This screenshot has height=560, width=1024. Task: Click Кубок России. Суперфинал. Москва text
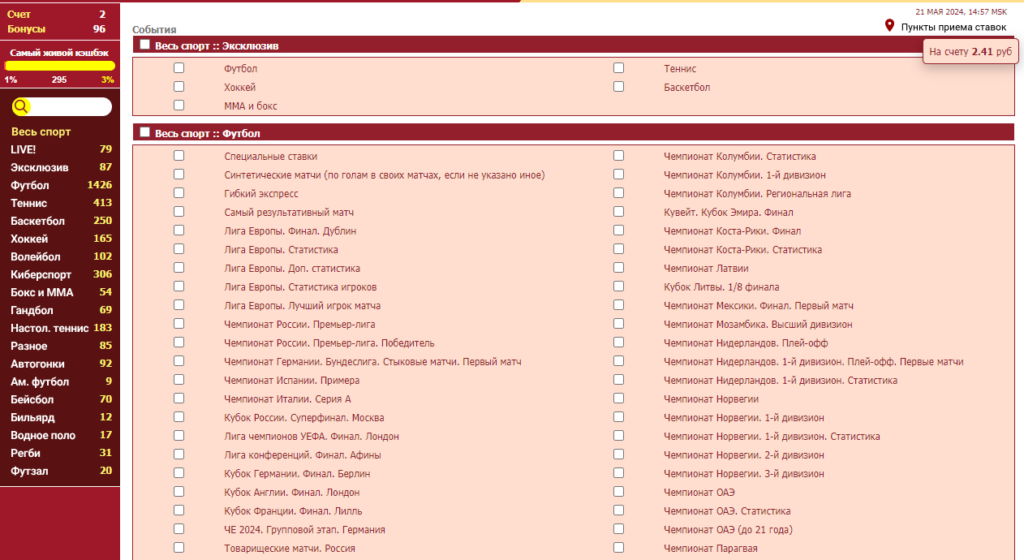click(x=304, y=418)
